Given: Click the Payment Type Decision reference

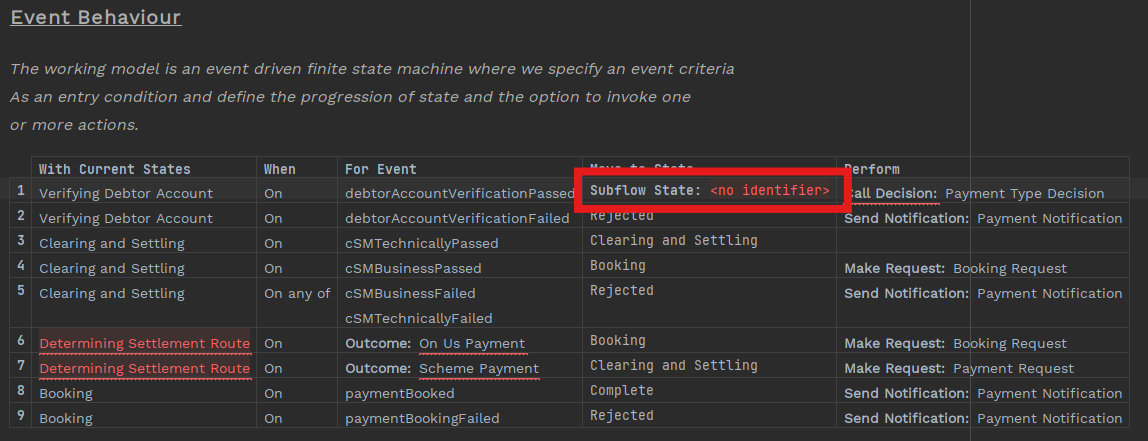Looking at the screenshot, I should 1024,193.
